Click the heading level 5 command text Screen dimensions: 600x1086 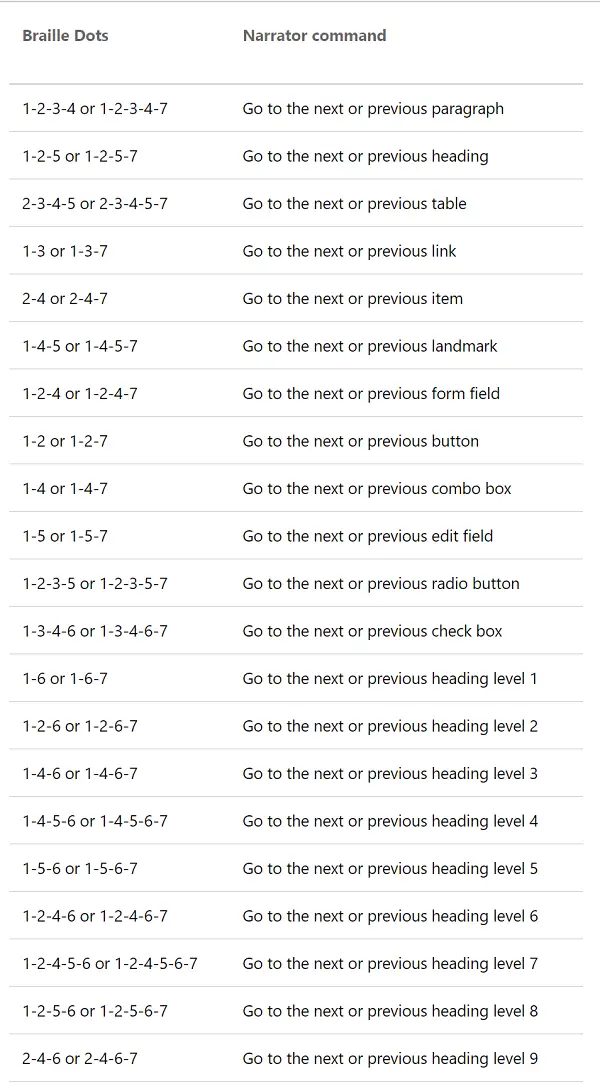click(x=390, y=869)
